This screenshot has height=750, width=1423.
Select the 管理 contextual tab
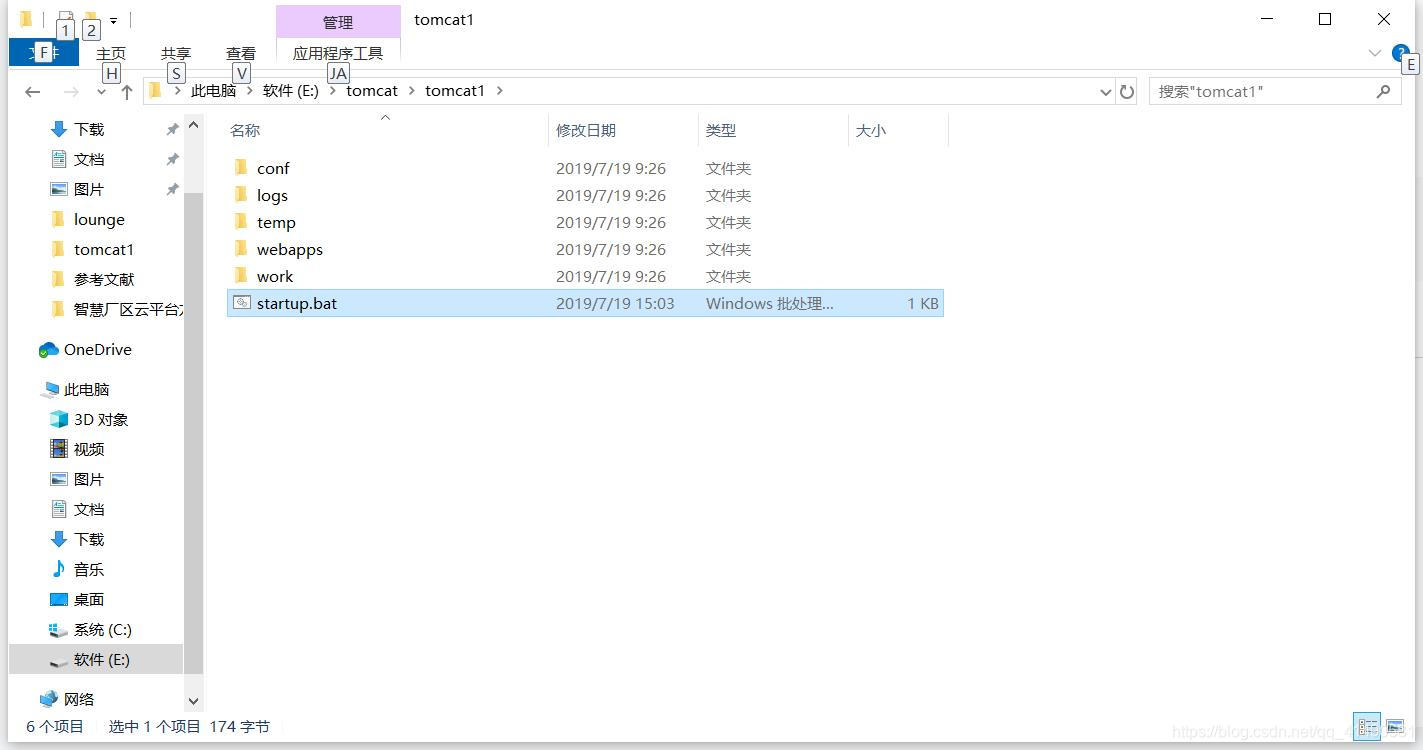tap(338, 22)
